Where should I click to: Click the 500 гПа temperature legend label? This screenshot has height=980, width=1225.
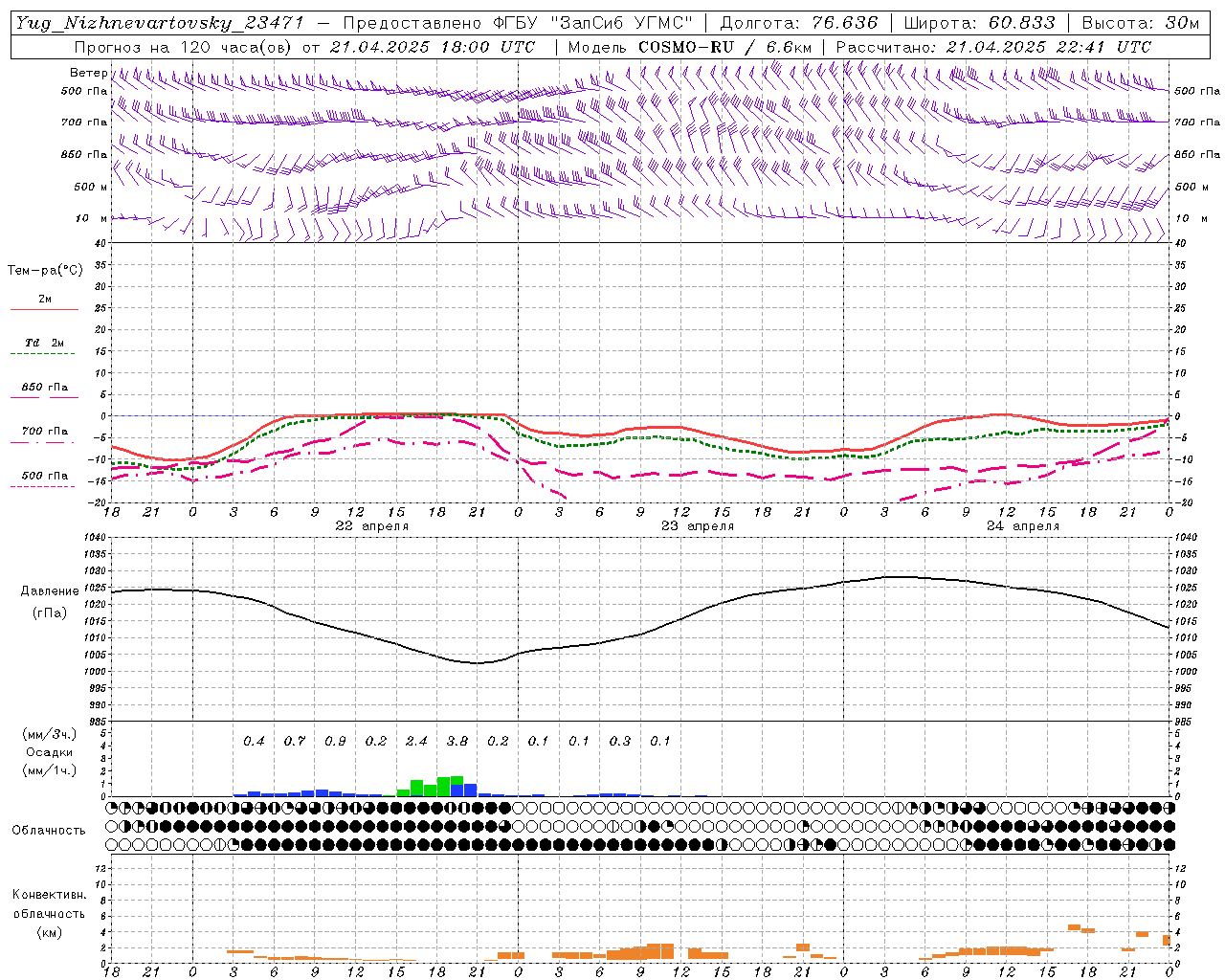(x=45, y=476)
